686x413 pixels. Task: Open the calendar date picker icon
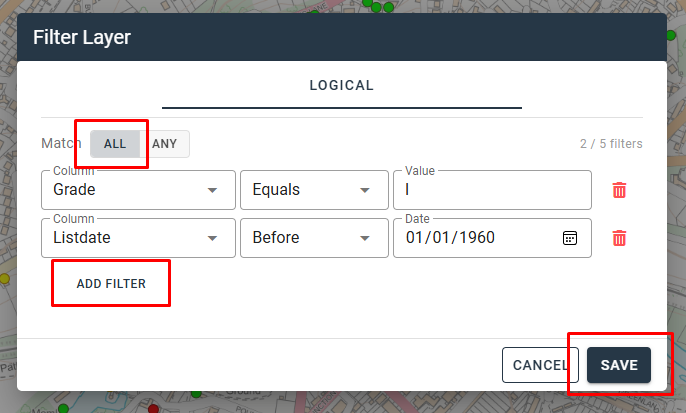pos(570,238)
